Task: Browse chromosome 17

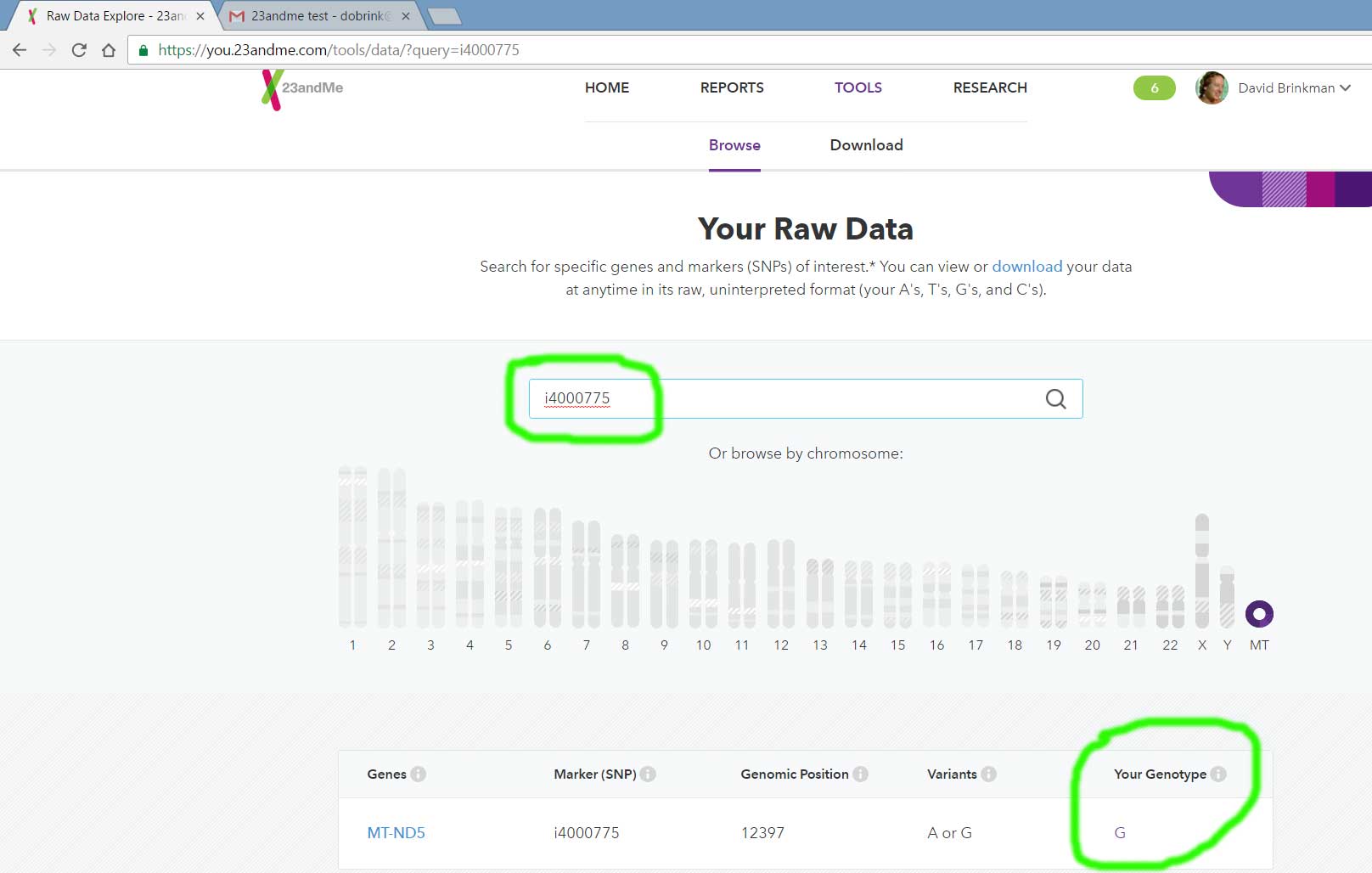Action: pyautogui.click(x=976, y=596)
